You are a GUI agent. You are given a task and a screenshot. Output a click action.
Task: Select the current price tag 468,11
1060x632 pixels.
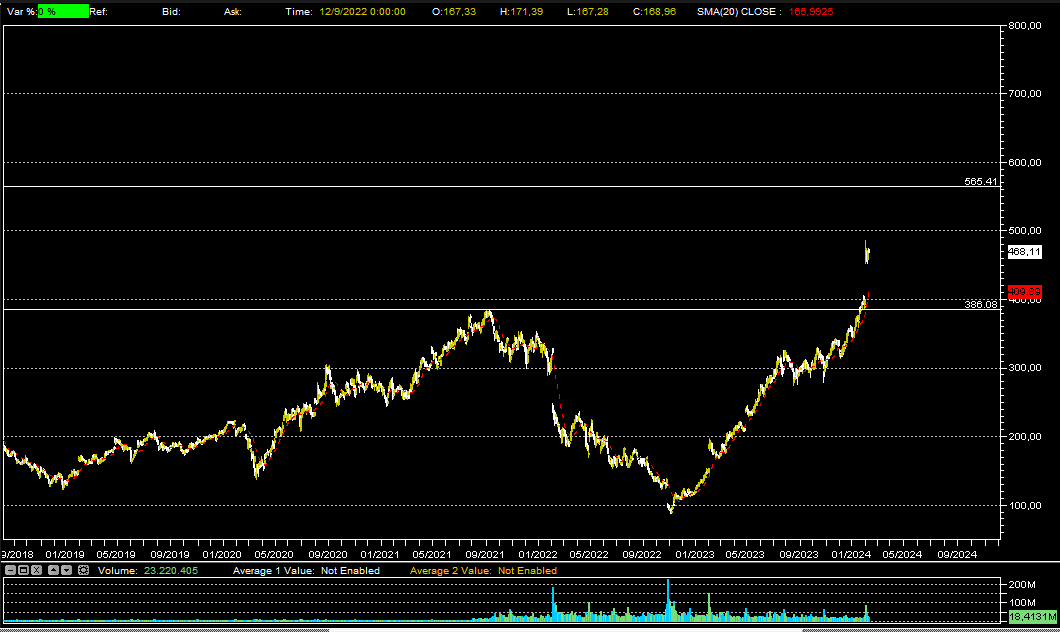point(1024,252)
